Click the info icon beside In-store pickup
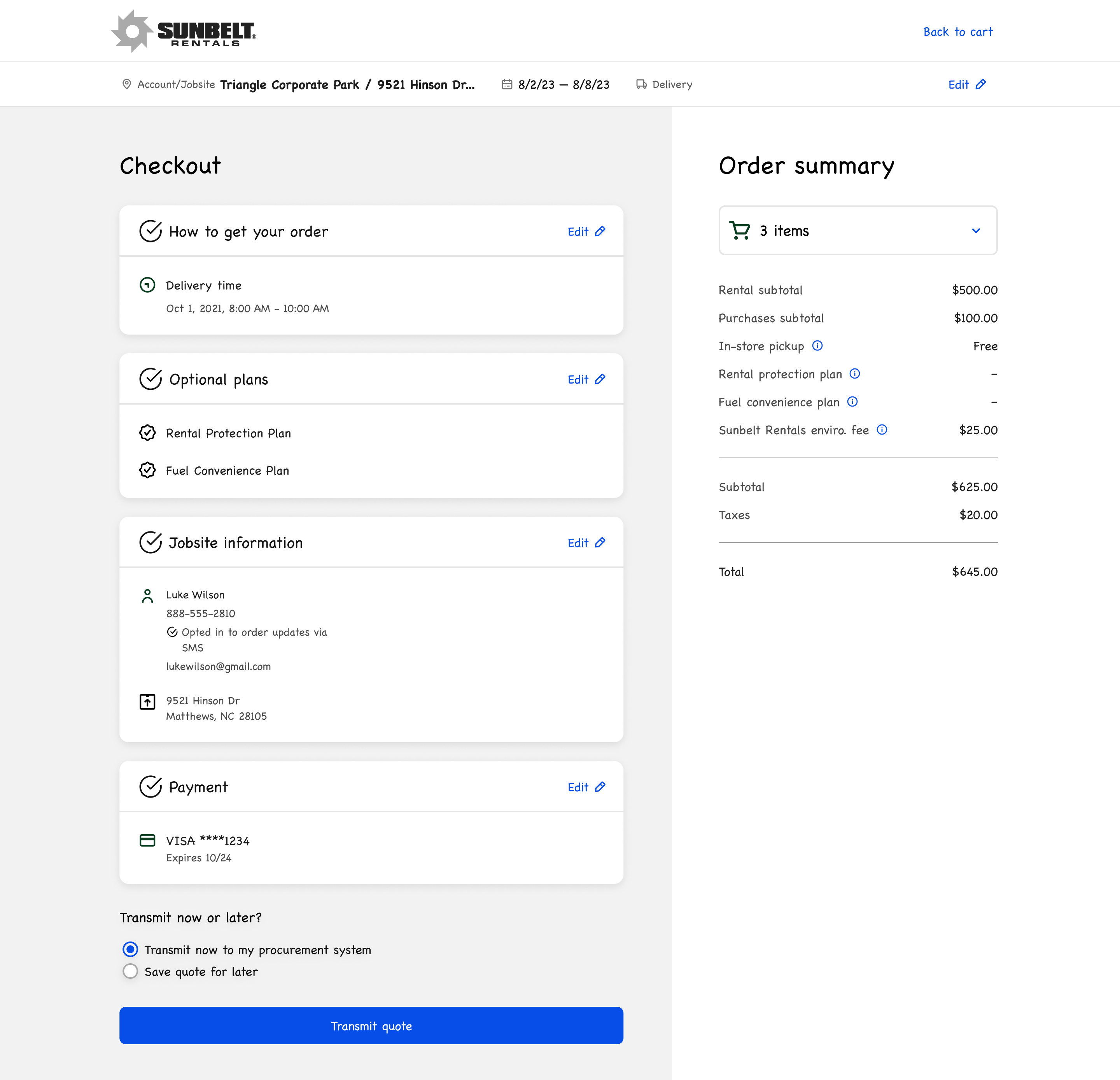Image resolution: width=1120 pixels, height=1080 pixels. (x=818, y=345)
